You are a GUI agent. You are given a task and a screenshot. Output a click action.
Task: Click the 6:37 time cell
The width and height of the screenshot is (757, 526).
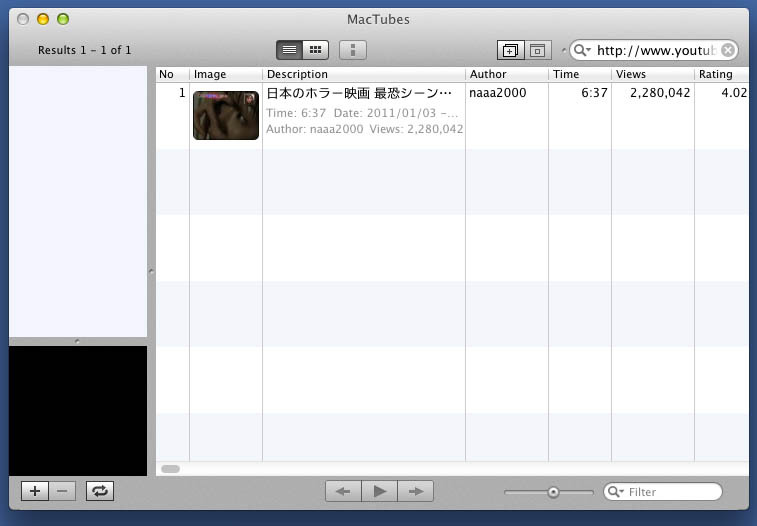point(594,93)
